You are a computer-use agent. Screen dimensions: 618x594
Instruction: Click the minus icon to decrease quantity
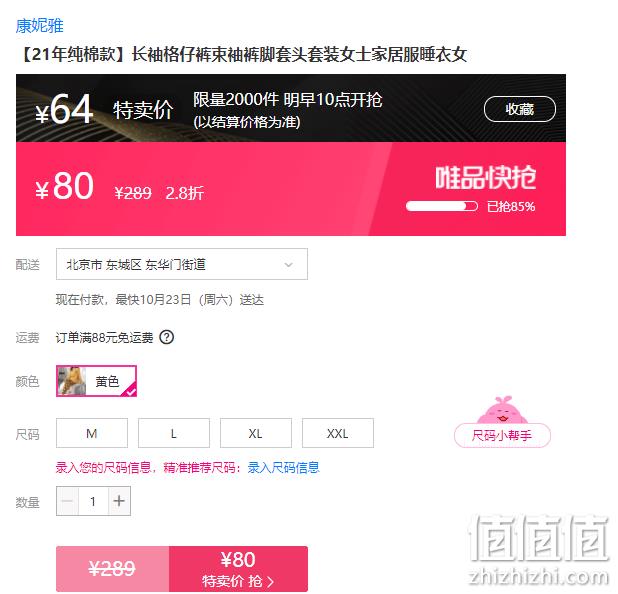[x=67, y=501]
